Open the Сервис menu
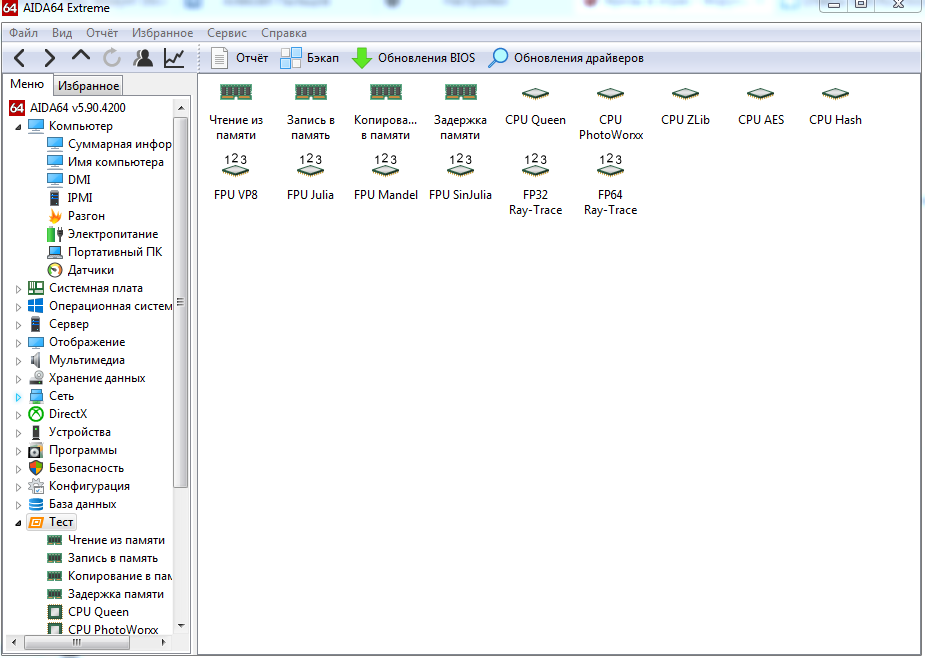This screenshot has width=925, height=658. (226, 33)
